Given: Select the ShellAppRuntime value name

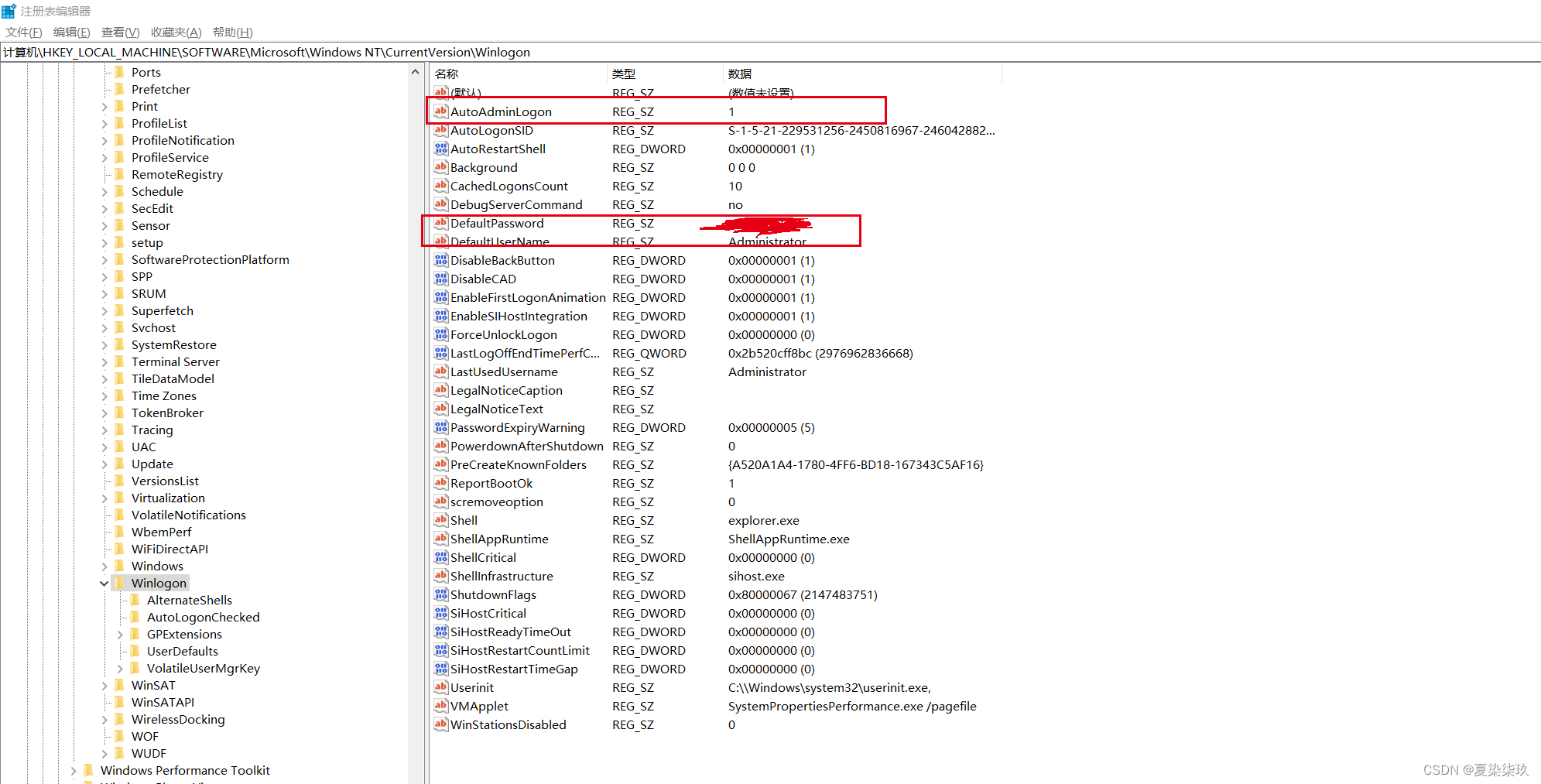Looking at the screenshot, I should pyautogui.click(x=499, y=539).
